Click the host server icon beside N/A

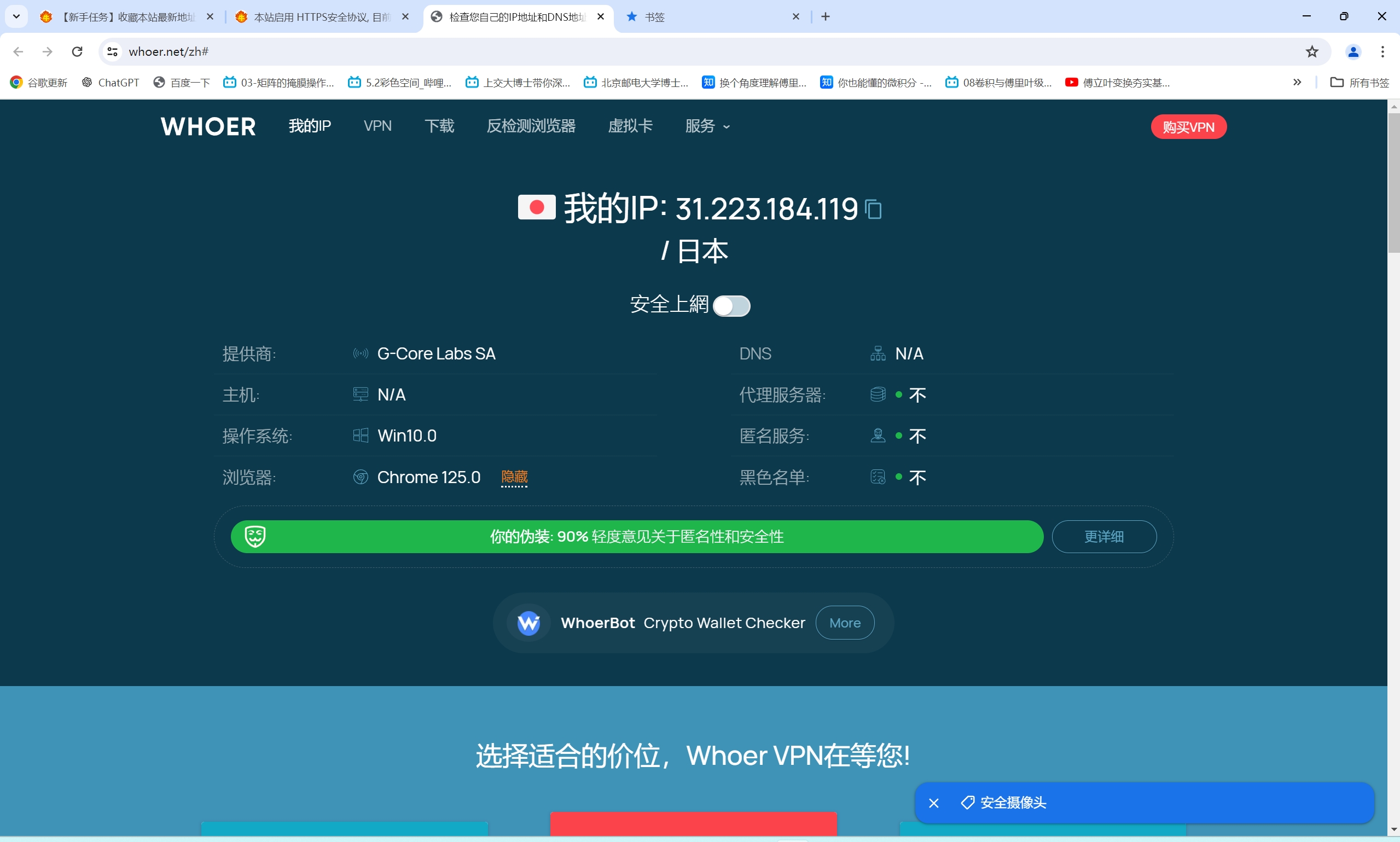pos(361,394)
